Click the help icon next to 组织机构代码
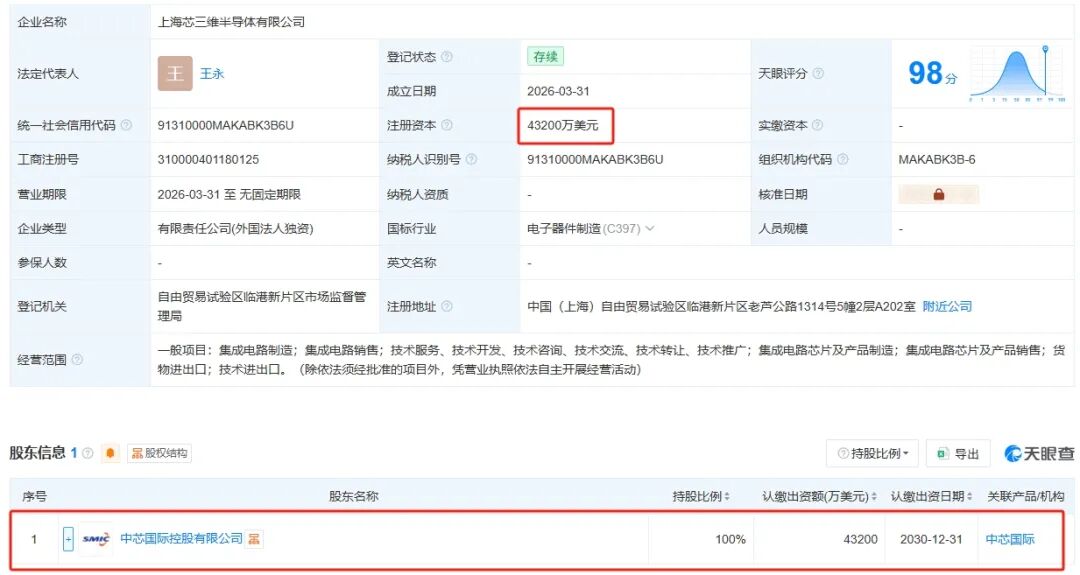Screen dimensions: 1080x575 click(842, 160)
